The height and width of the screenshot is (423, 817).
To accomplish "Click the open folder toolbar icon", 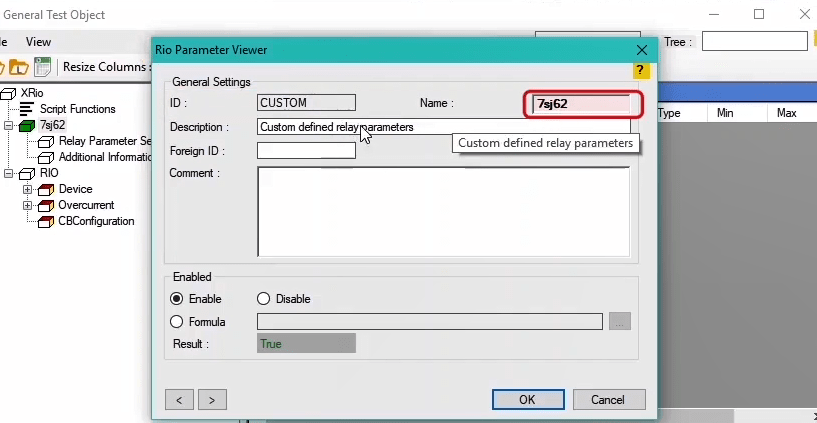I will point(20,67).
